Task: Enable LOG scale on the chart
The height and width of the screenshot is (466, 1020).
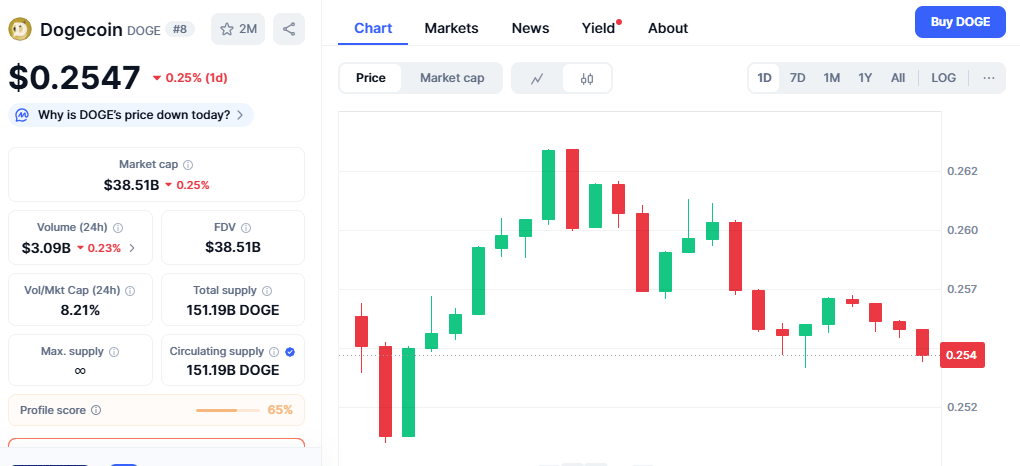Action: click(943, 78)
